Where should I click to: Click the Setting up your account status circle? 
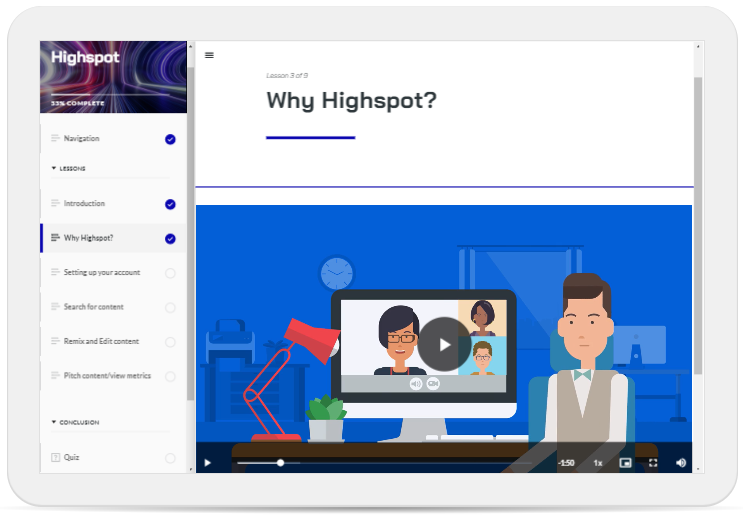click(170, 273)
